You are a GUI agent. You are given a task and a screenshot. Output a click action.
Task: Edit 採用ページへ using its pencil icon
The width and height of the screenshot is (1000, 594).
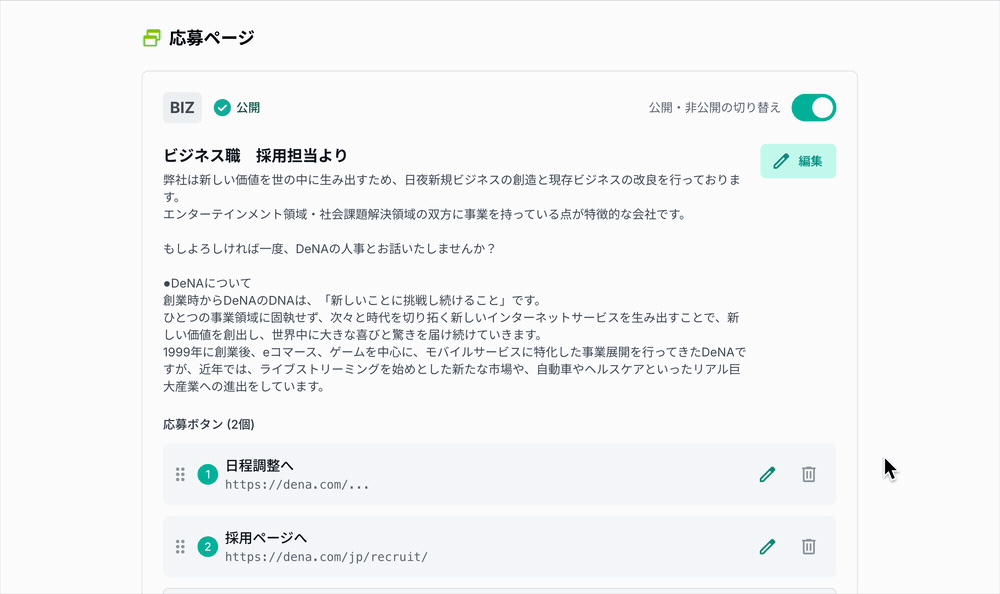tap(767, 547)
